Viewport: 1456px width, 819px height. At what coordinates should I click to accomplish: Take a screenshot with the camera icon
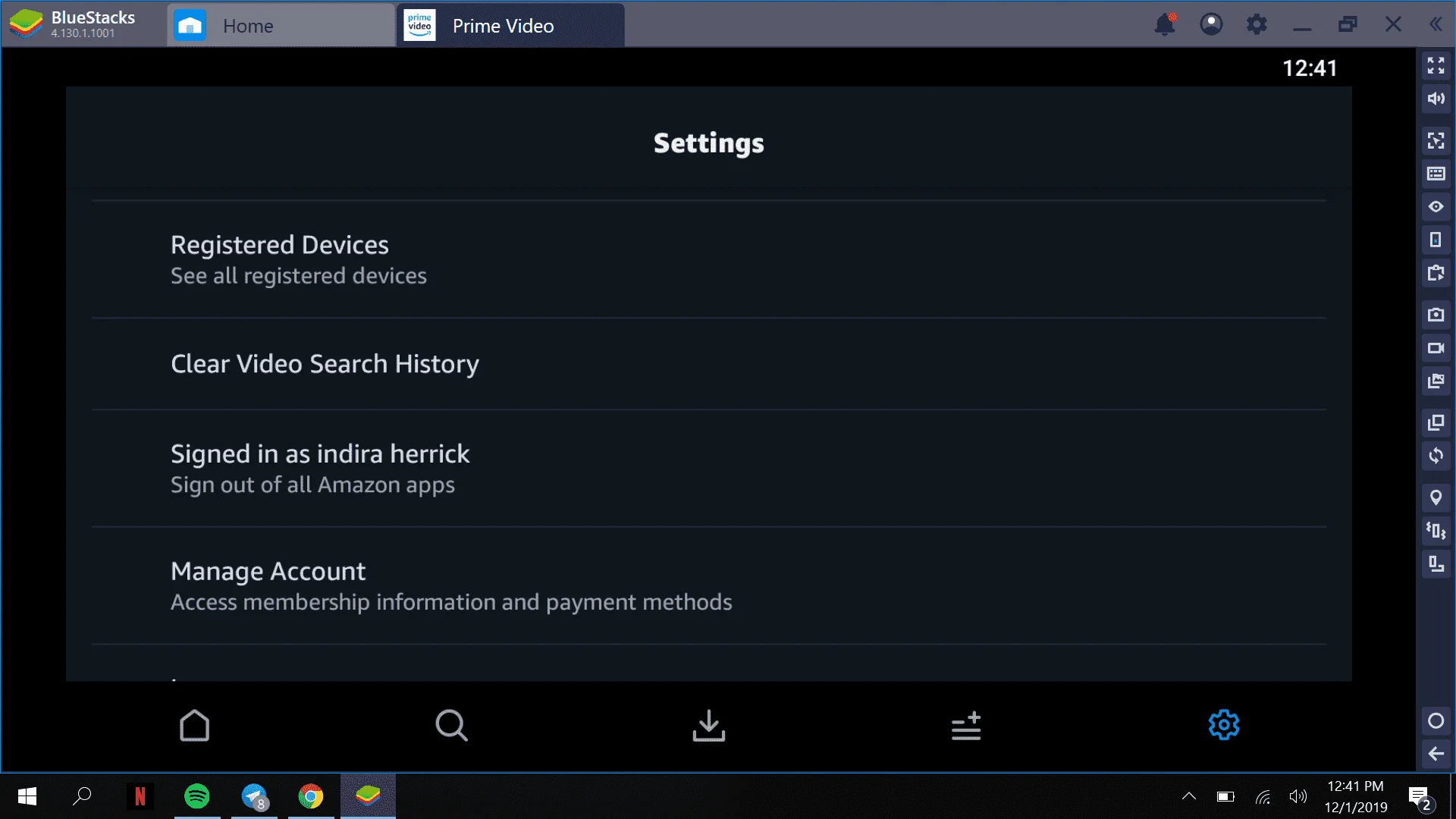[1436, 315]
